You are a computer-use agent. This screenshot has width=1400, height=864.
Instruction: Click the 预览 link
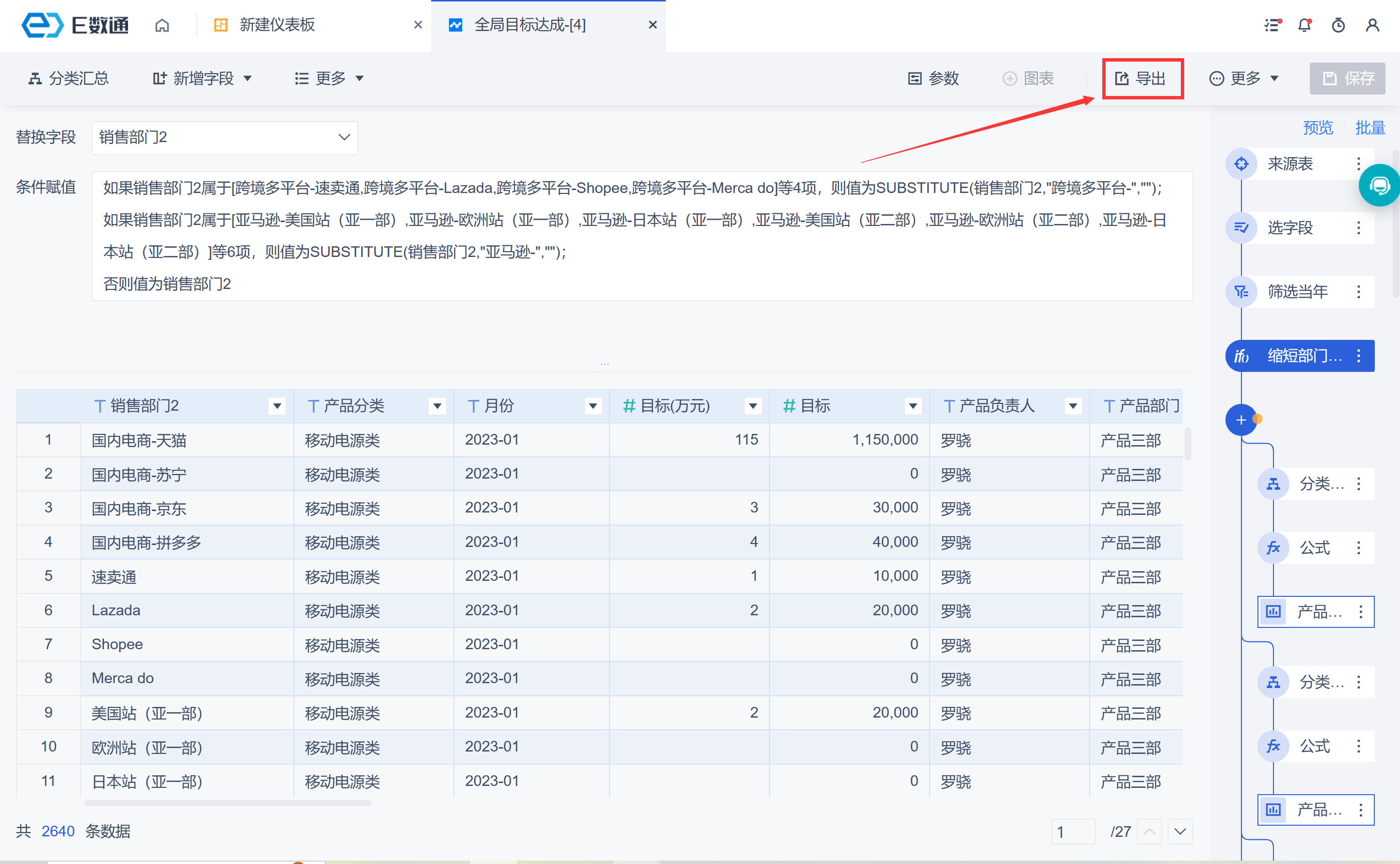[x=1317, y=128]
